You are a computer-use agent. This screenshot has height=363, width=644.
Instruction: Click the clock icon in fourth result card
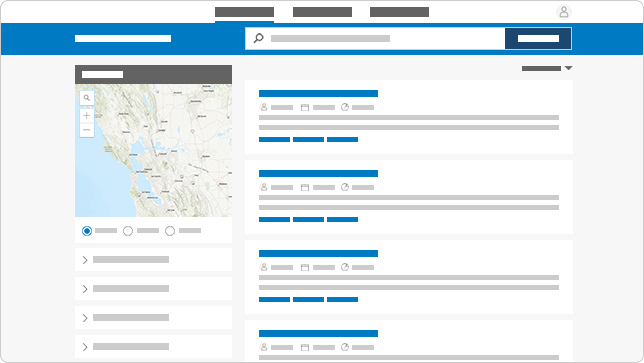pos(345,347)
